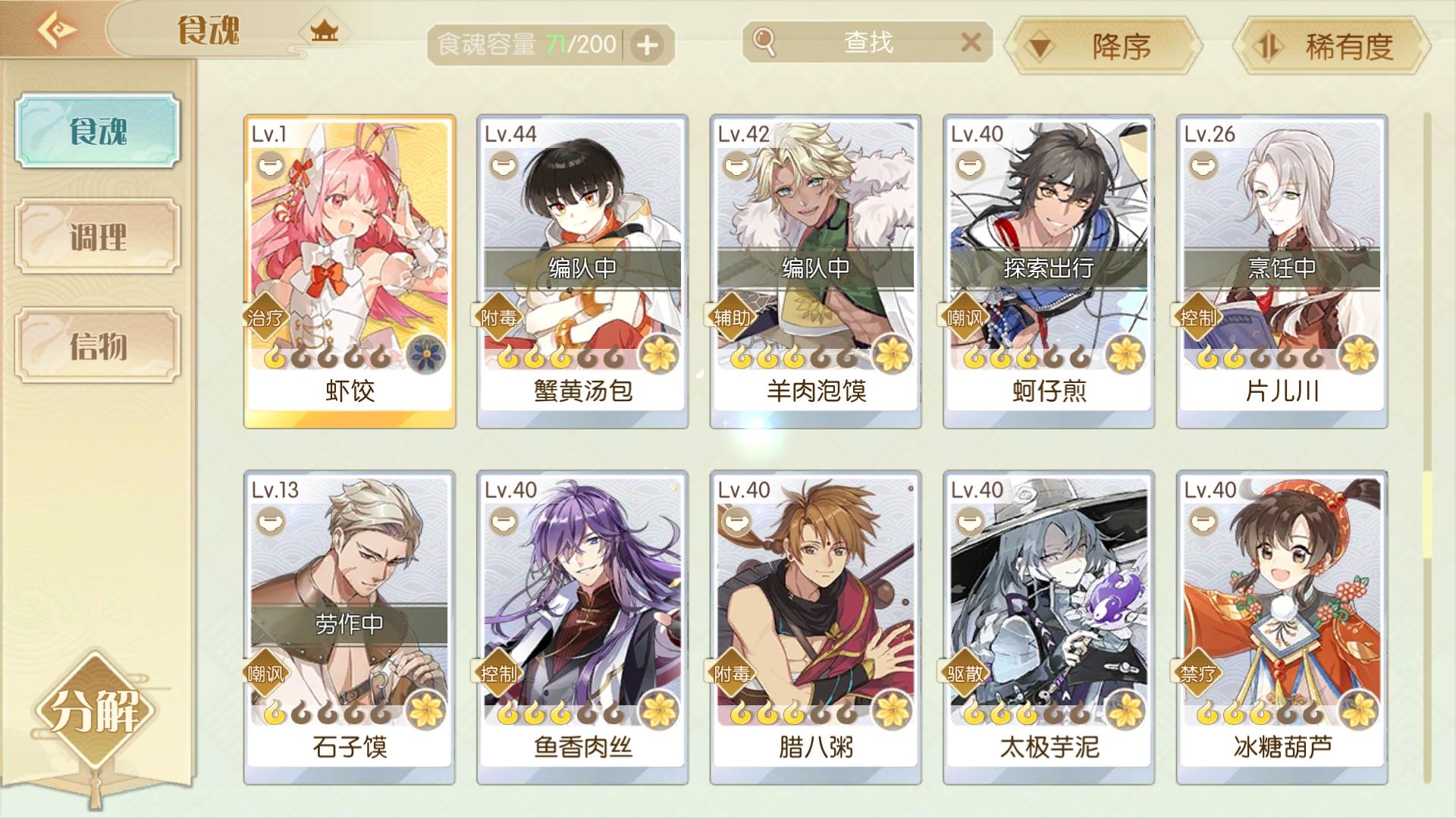Click the yellow flower badge on 蟹黄汤包
This screenshot has width=1456, height=819.
click(x=658, y=353)
